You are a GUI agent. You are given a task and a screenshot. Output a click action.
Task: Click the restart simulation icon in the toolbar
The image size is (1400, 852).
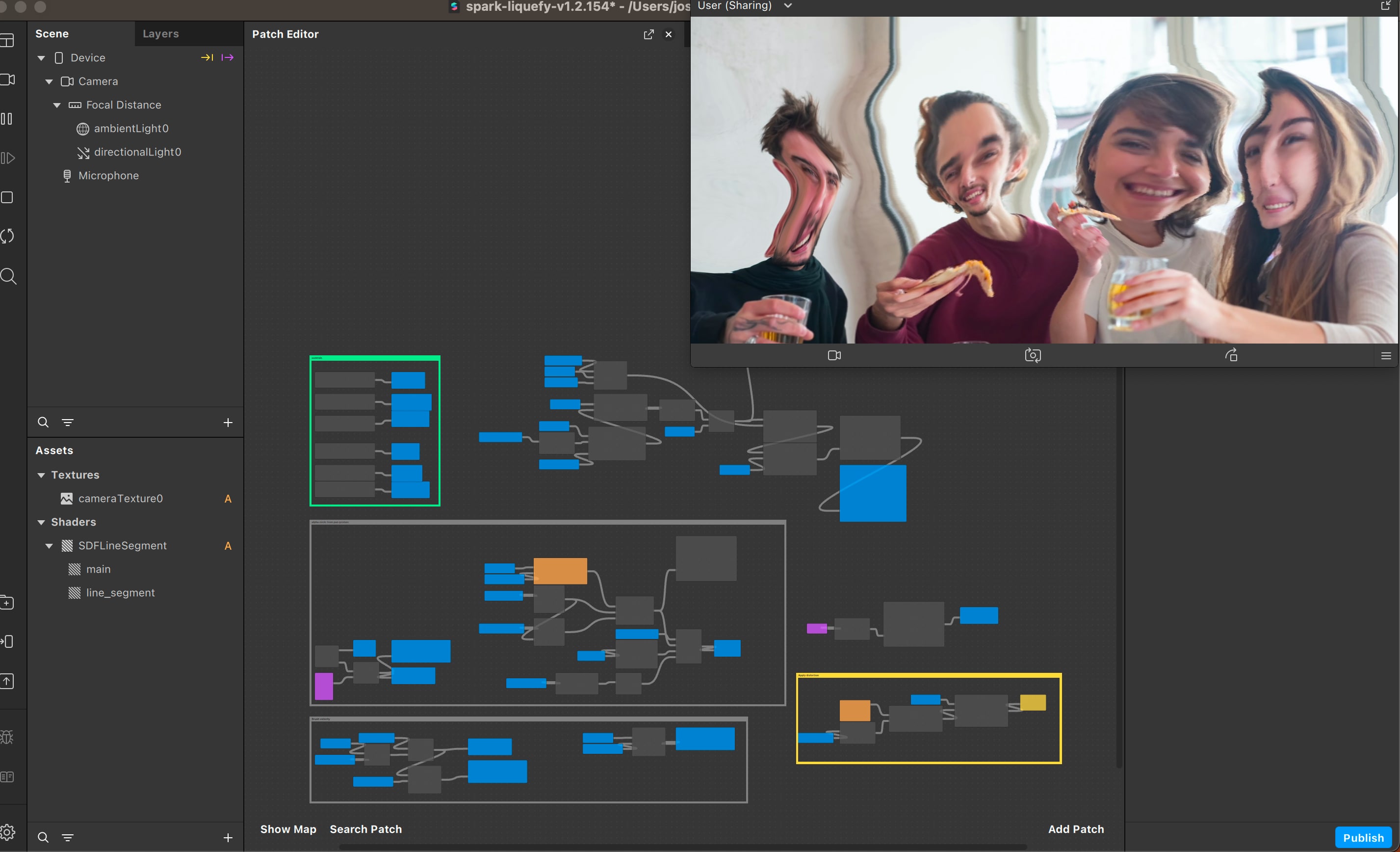(8, 236)
